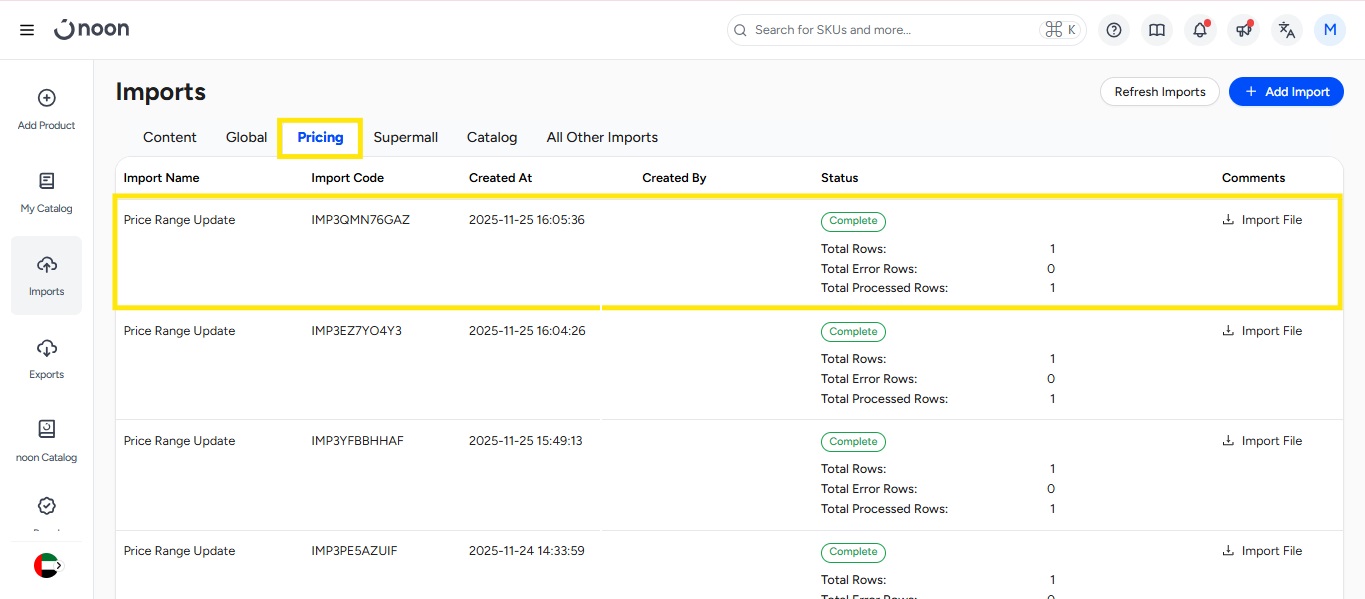
Task: Open the guide book icon
Action: (1157, 30)
